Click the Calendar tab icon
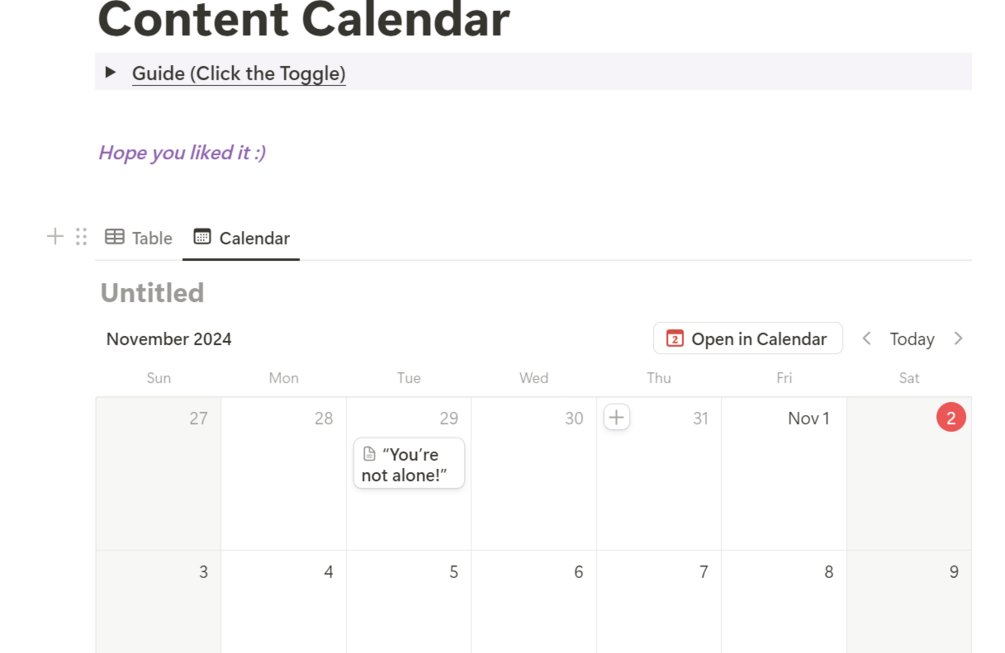 (202, 236)
